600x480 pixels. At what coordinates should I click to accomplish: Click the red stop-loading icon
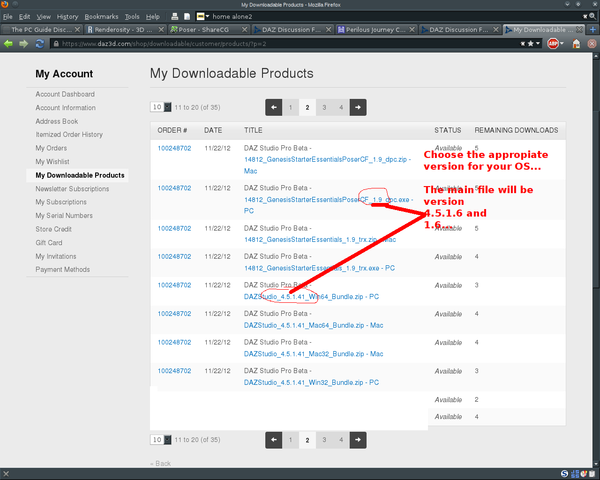tap(592, 44)
